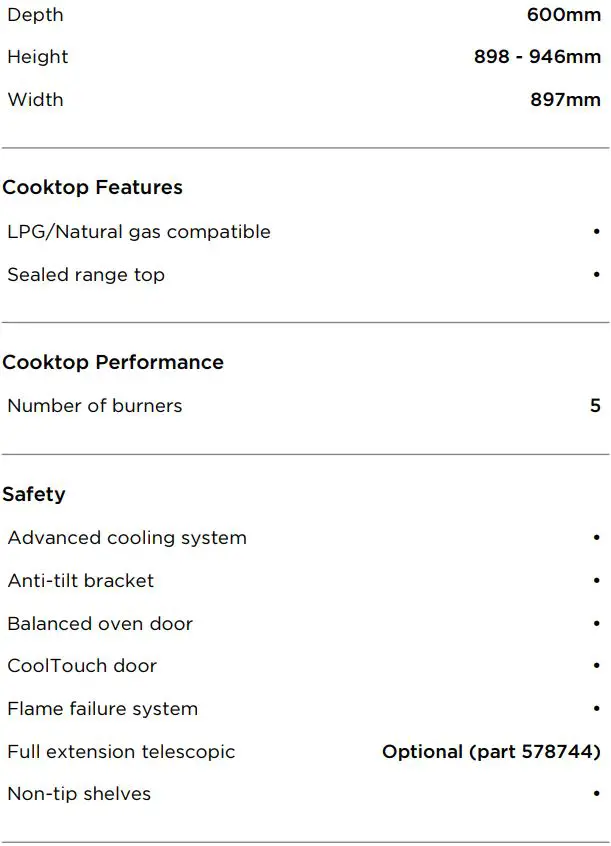Select the burner count value 5
611x846 pixels.
click(x=595, y=406)
